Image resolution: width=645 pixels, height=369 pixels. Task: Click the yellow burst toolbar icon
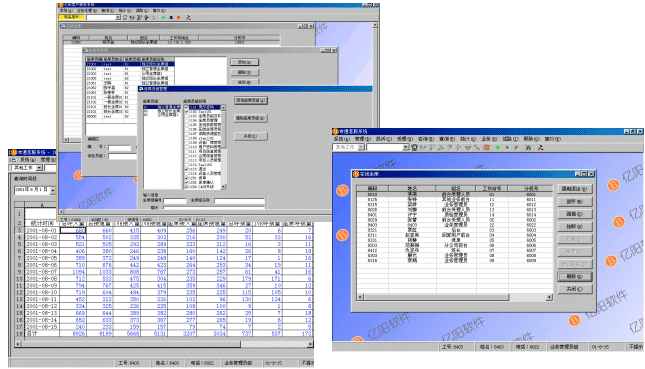pyautogui.click(x=528, y=147)
